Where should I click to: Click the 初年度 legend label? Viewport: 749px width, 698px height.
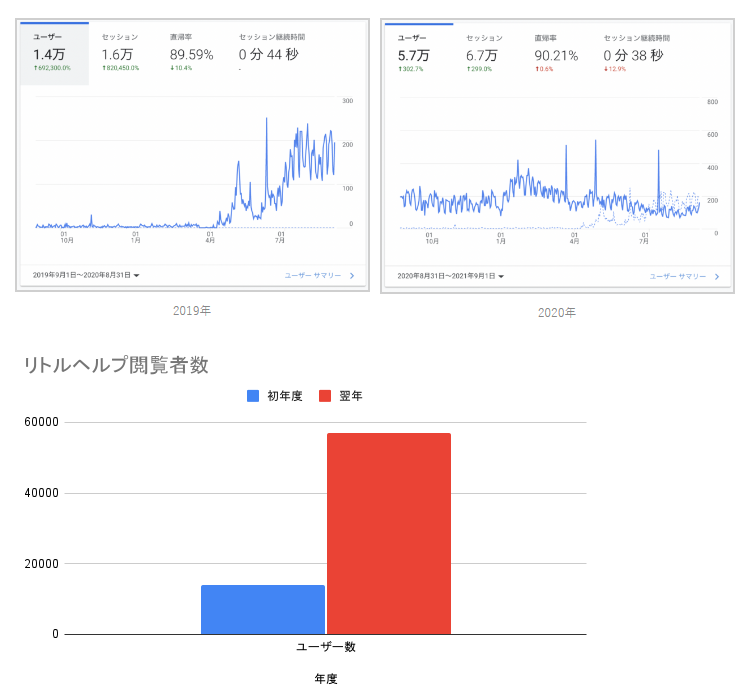tap(285, 396)
